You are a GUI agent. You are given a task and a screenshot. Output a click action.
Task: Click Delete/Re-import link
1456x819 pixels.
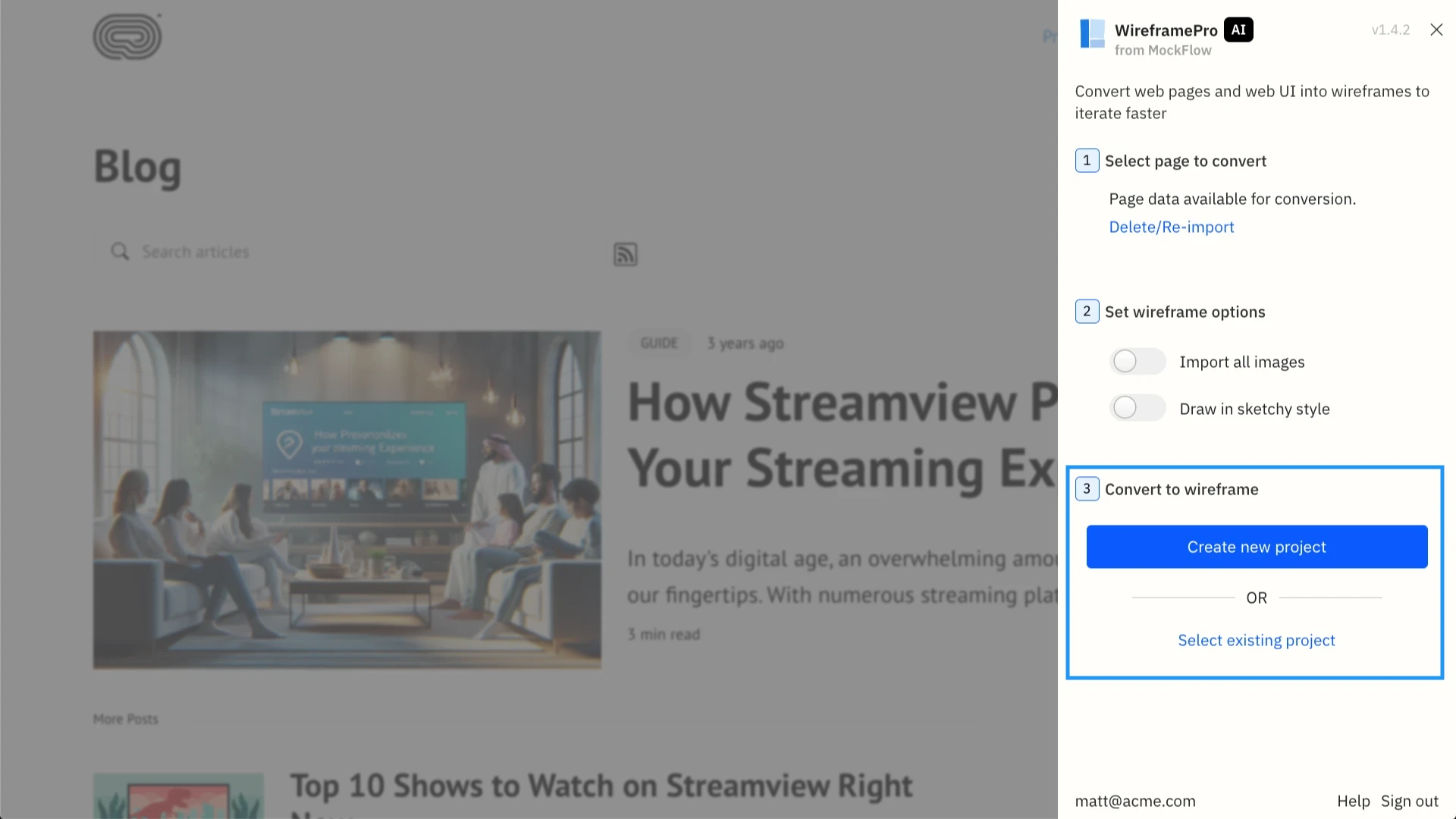(x=1172, y=227)
